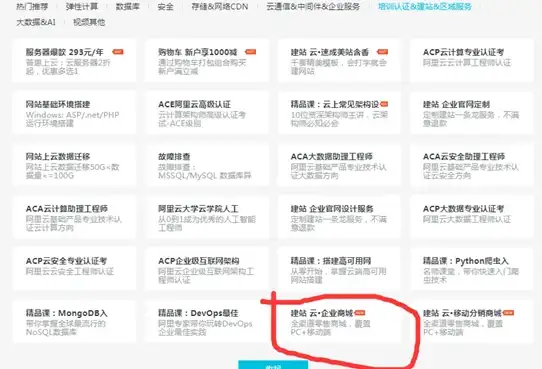Select the 精品课:DevOps最佳 card
542x369 pixels.
207,321
